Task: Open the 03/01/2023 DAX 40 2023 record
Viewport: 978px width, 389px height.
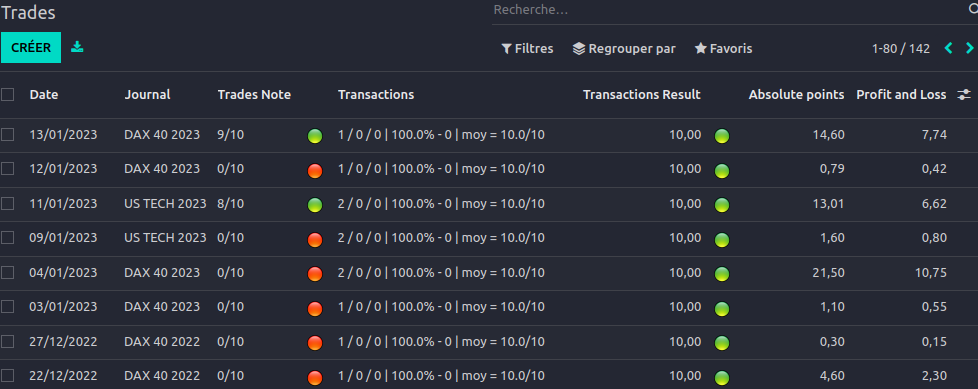Action: tap(489, 307)
